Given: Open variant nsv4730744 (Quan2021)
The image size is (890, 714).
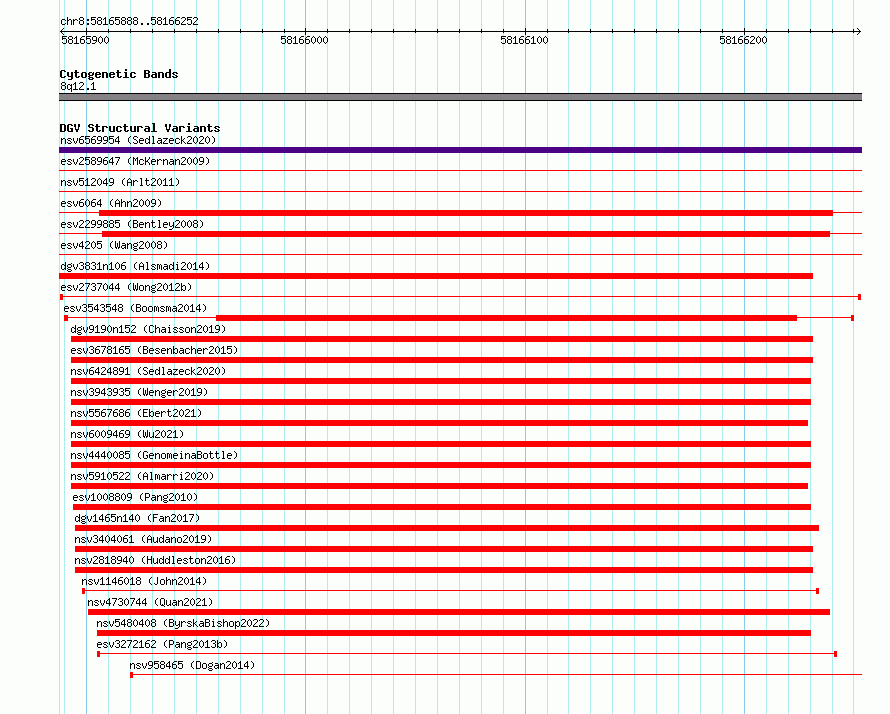Looking at the screenshot, I should [x=150, y=602].
